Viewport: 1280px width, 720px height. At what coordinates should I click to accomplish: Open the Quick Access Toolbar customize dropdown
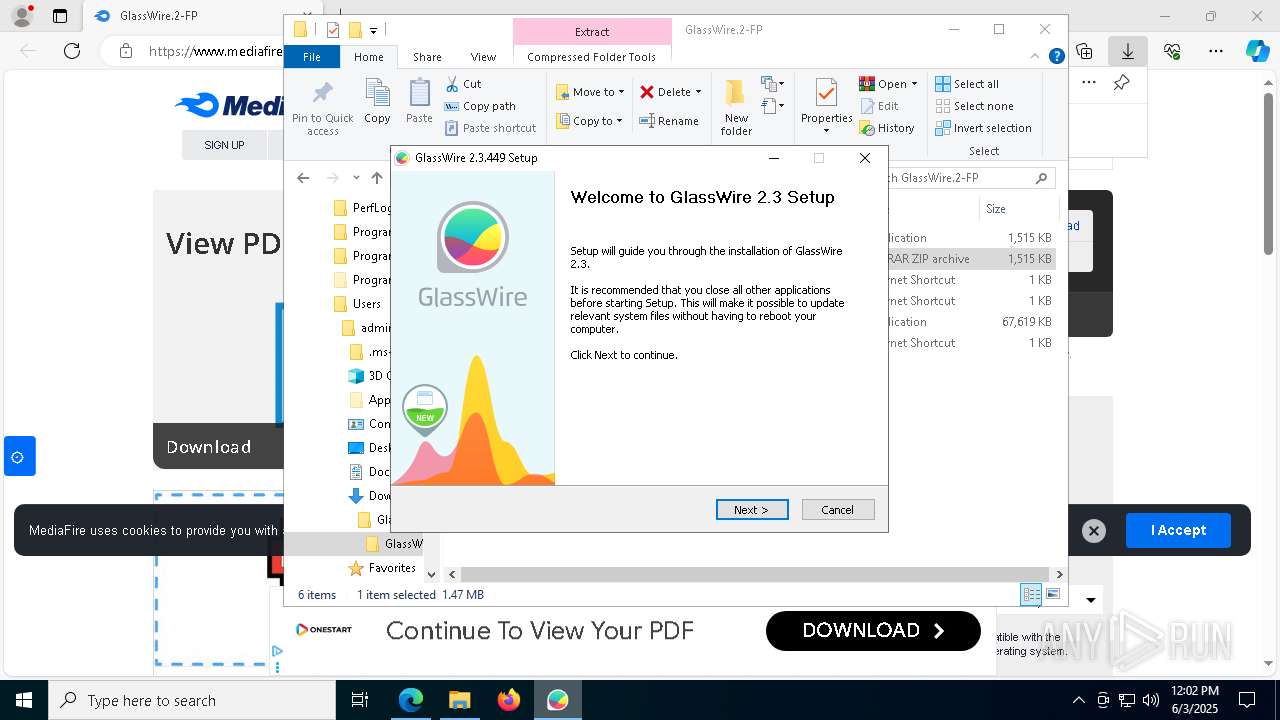point(373,31)
